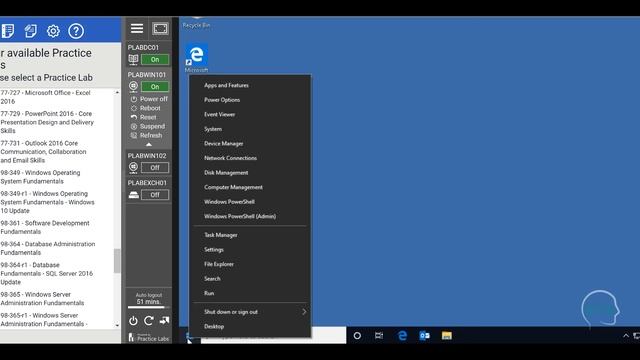
Task: Toggle PLABDC01 power On button
Action: (x=155, y=60)
